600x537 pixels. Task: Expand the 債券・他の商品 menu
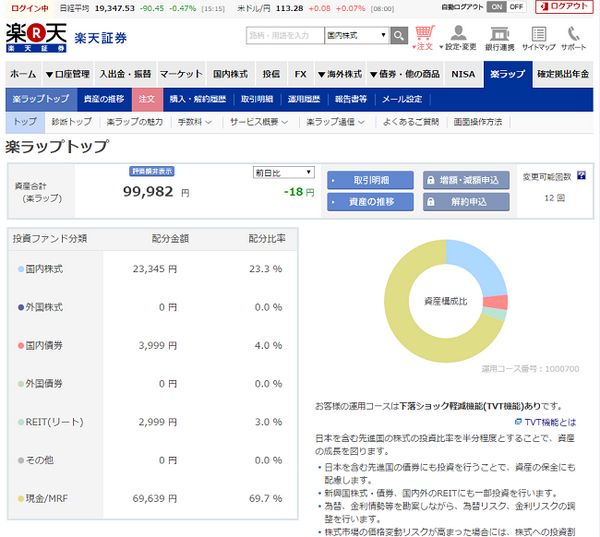pos(405,74)
